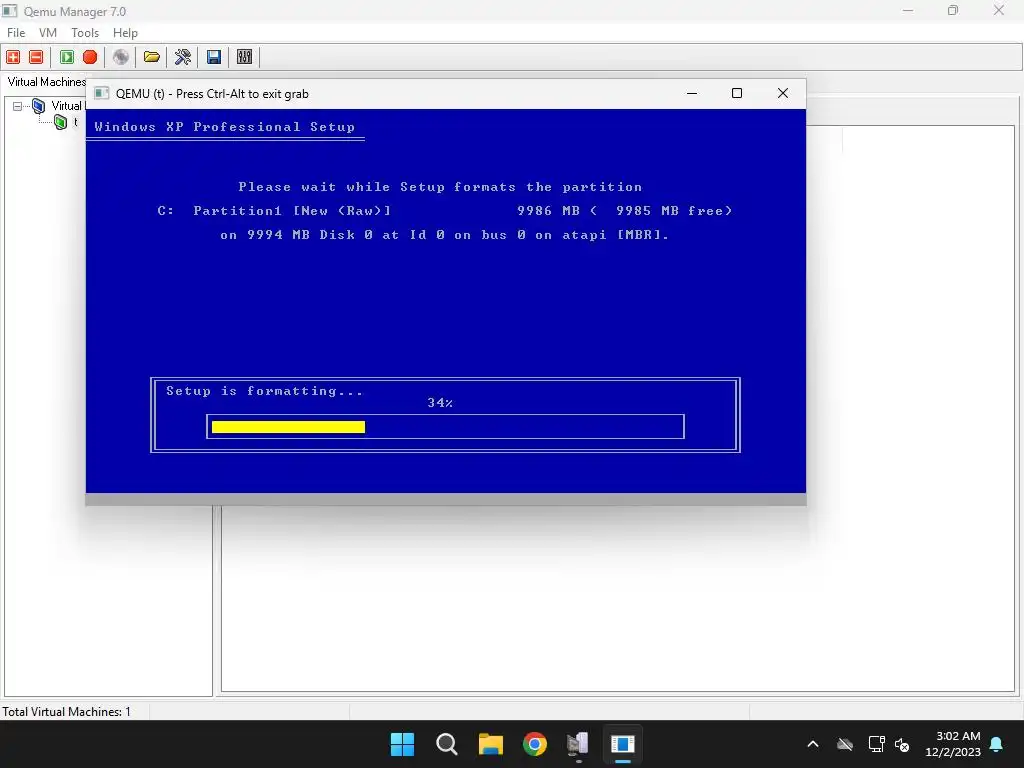
Task: Click the Qemu Manager taskbar icon
Action: tap(579, 744)
